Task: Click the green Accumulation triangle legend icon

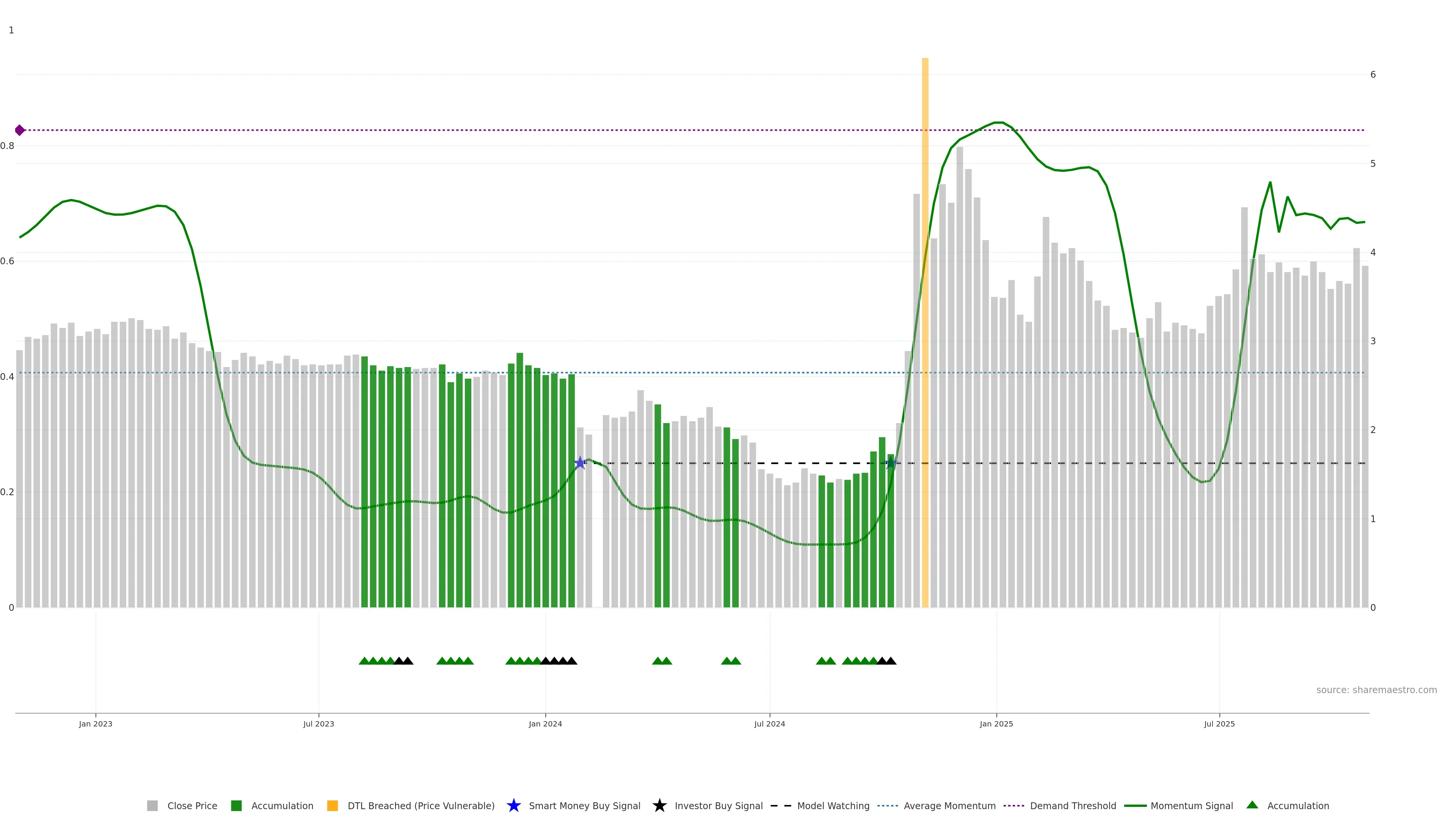Action: pos(1252,805)
